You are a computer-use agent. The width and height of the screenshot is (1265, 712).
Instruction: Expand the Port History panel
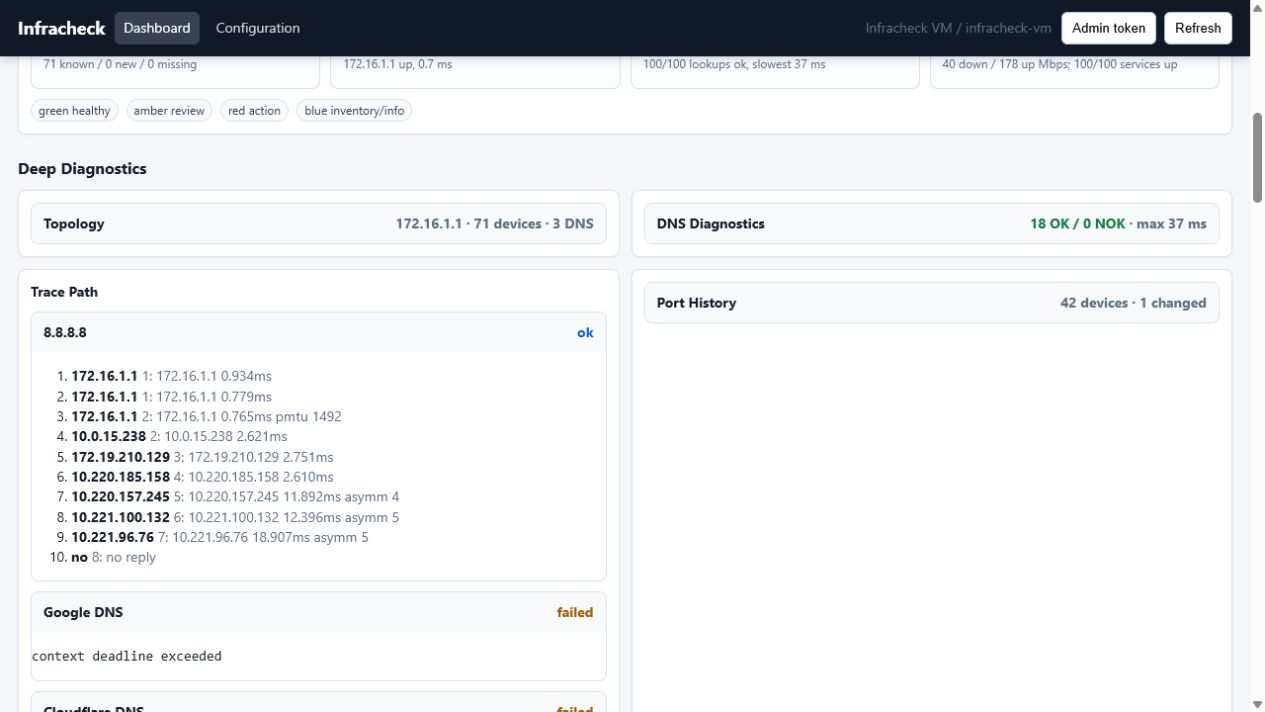click(x=932, y=303)
